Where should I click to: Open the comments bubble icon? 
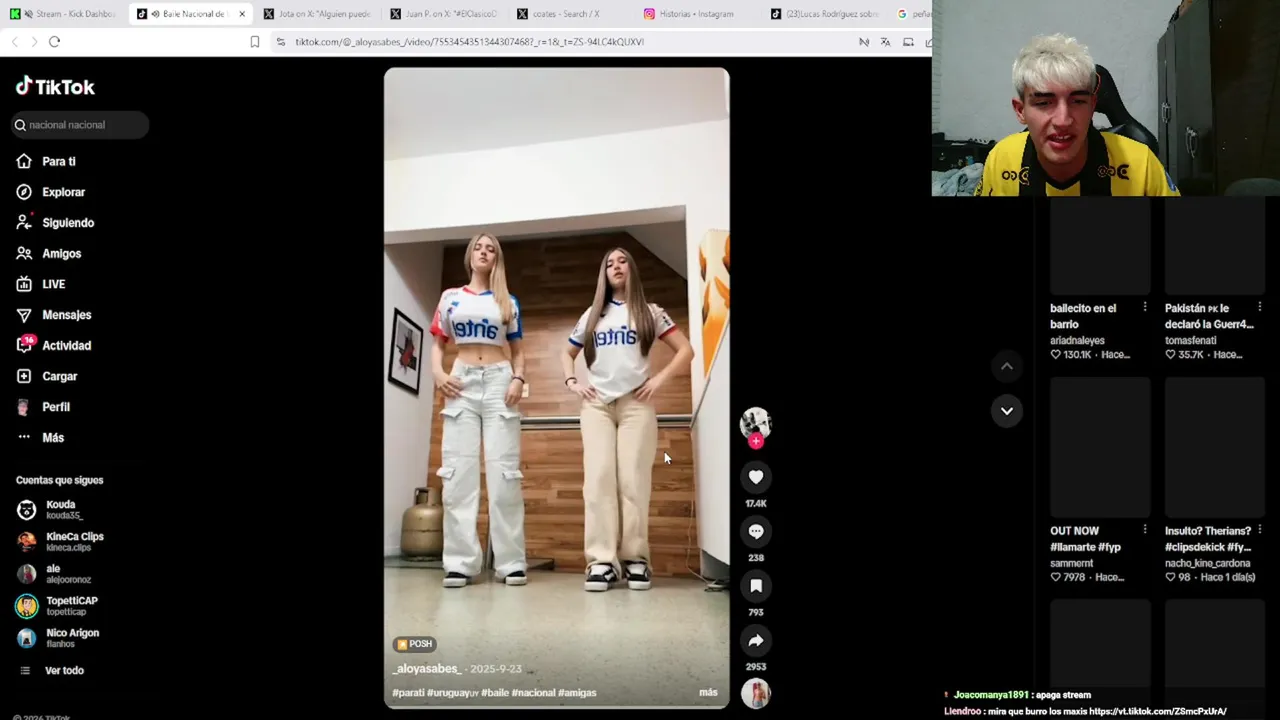tap(756, 531)
